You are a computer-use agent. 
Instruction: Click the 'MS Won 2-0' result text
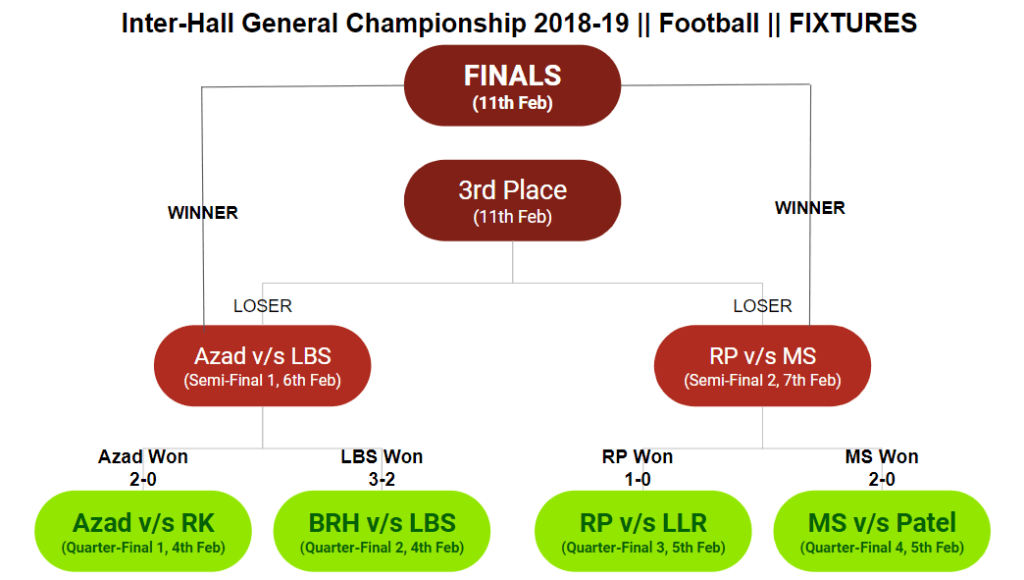[x=882, y=468]
